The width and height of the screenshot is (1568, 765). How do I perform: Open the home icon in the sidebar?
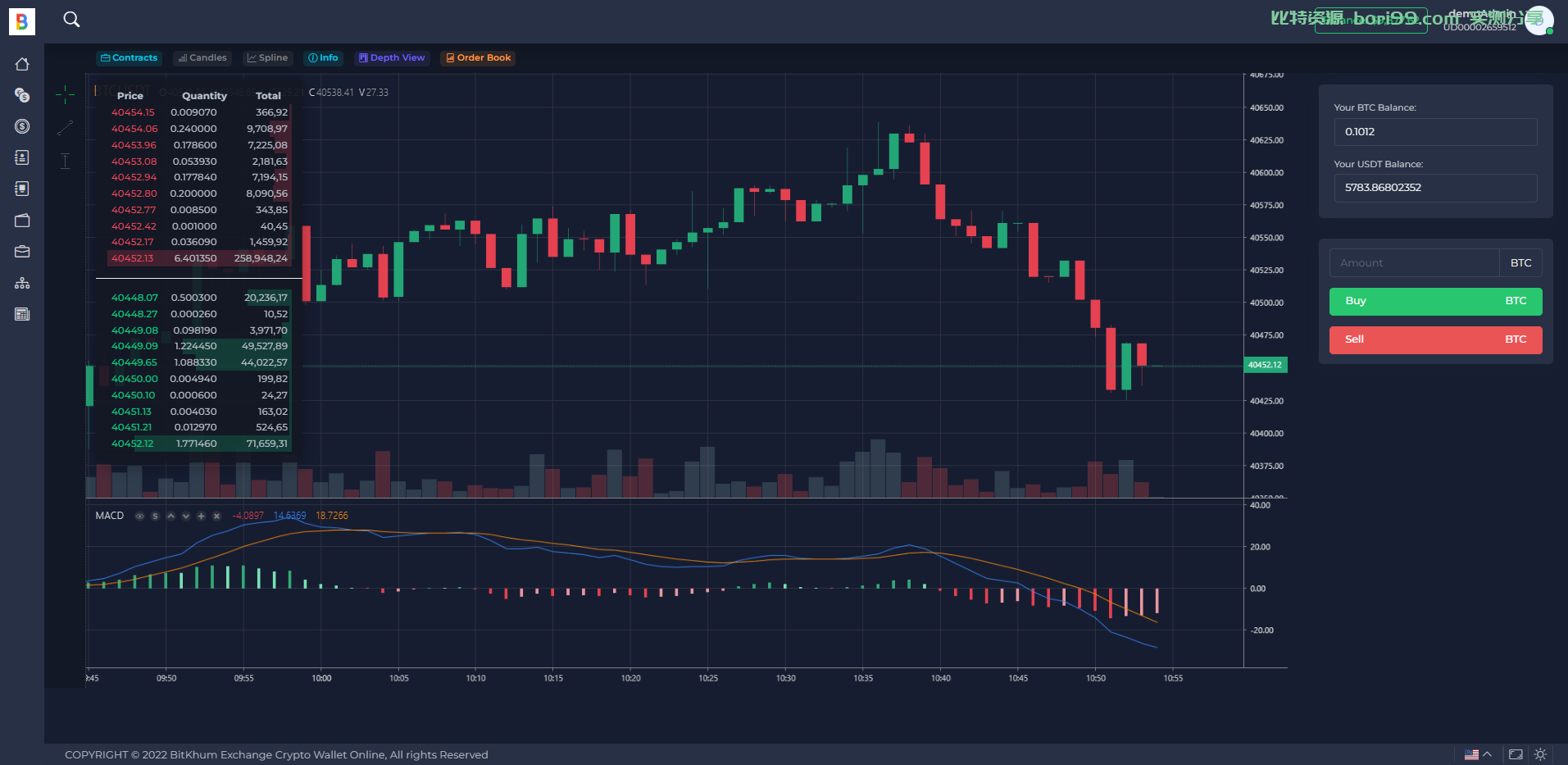click(x=22, y=64)
